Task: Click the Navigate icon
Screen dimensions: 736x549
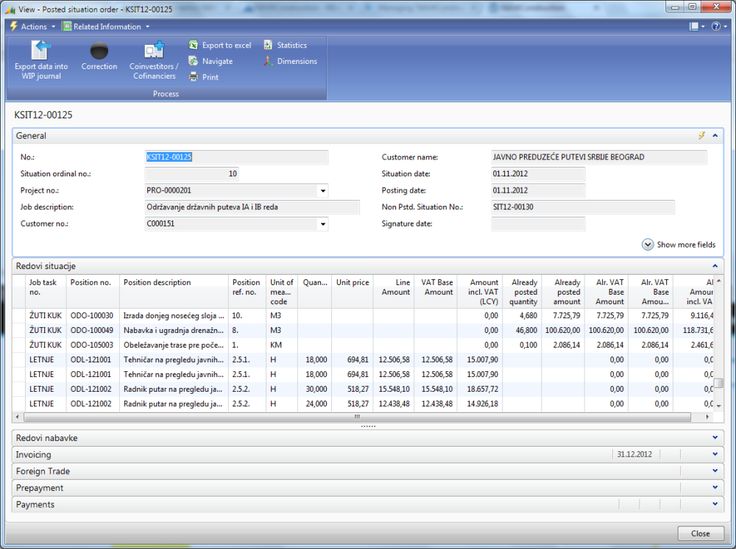Action: pyautogui.click(x=193, y=61)
